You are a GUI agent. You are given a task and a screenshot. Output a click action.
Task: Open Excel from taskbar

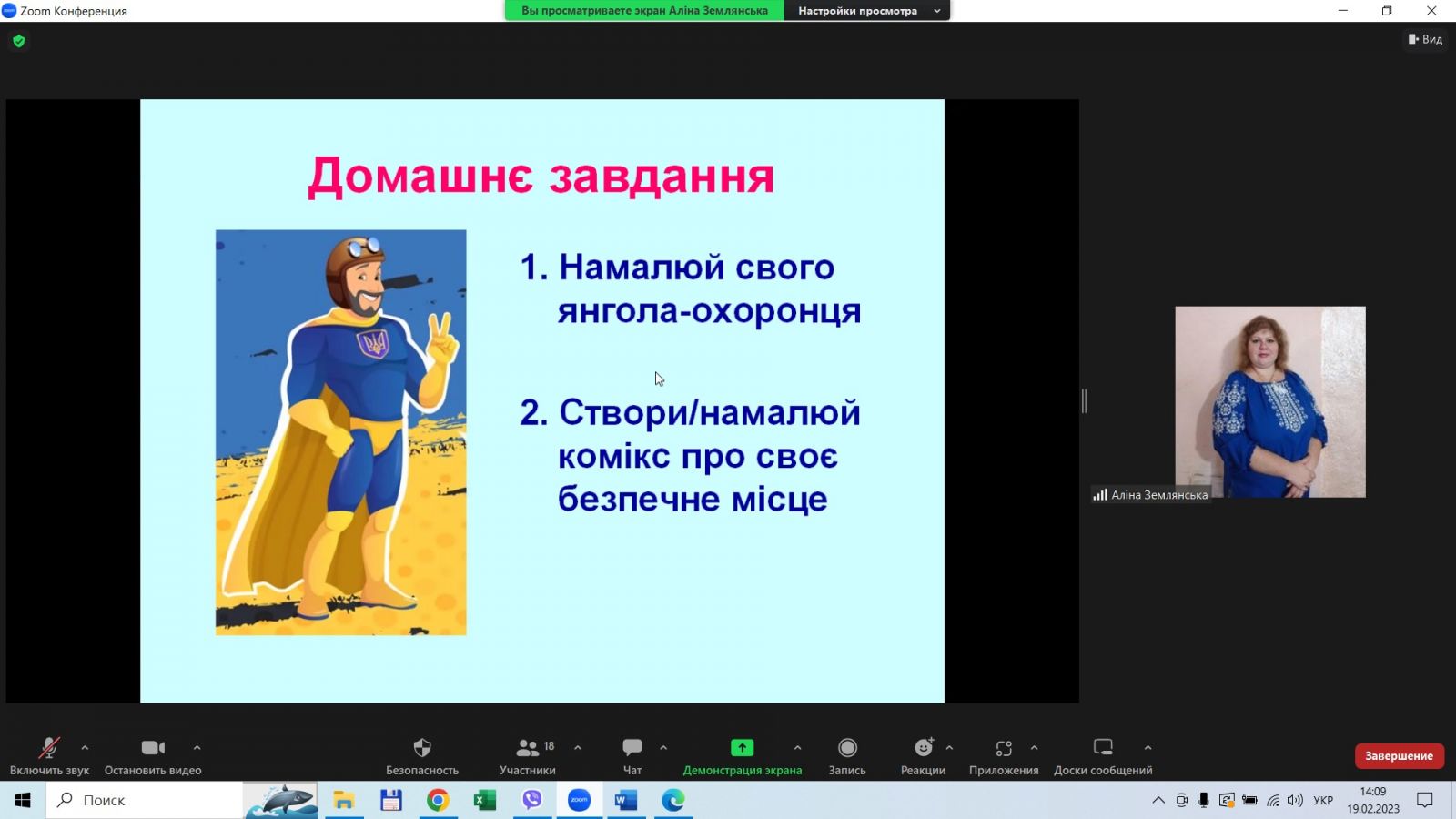click(x=485, y=800)
